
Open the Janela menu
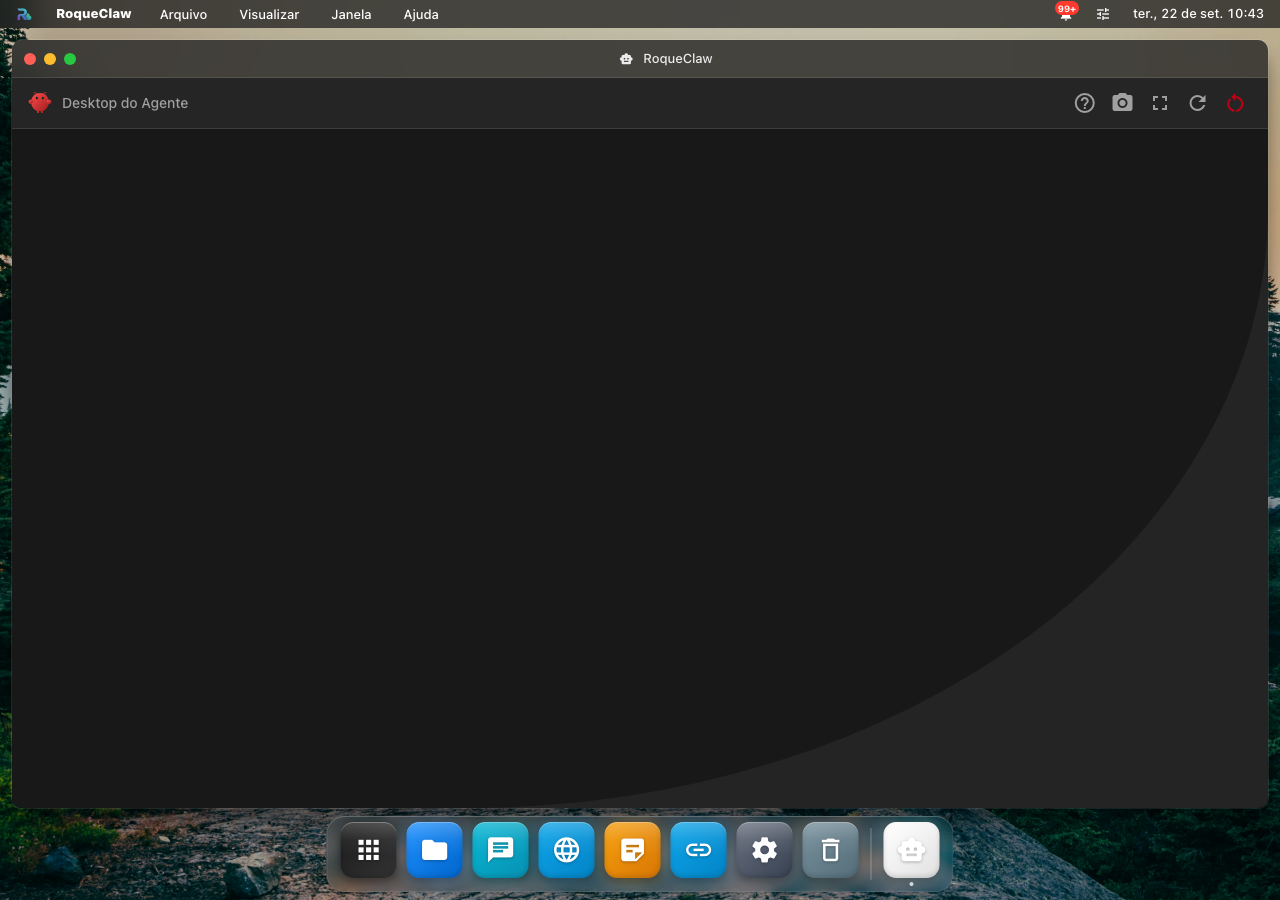[352, 14]
